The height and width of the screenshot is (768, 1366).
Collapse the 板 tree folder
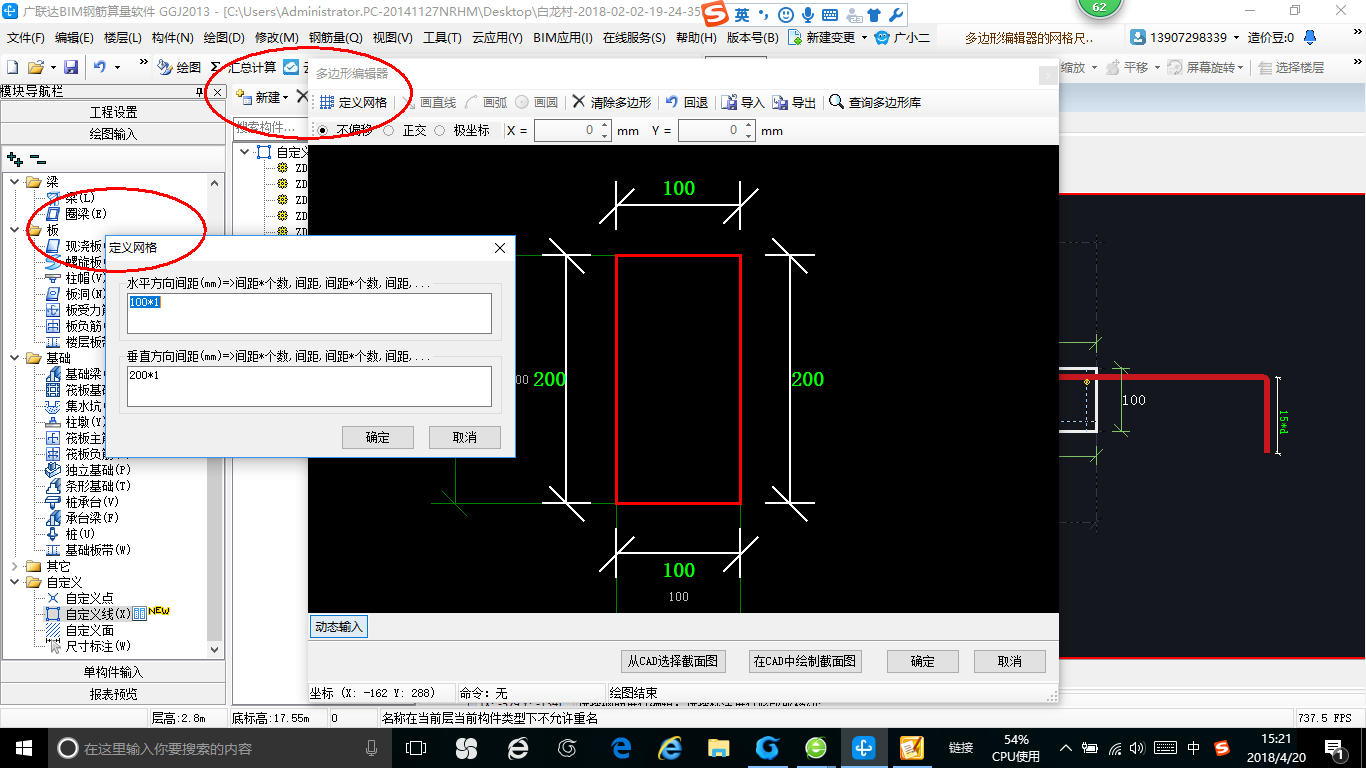point(14,230)
